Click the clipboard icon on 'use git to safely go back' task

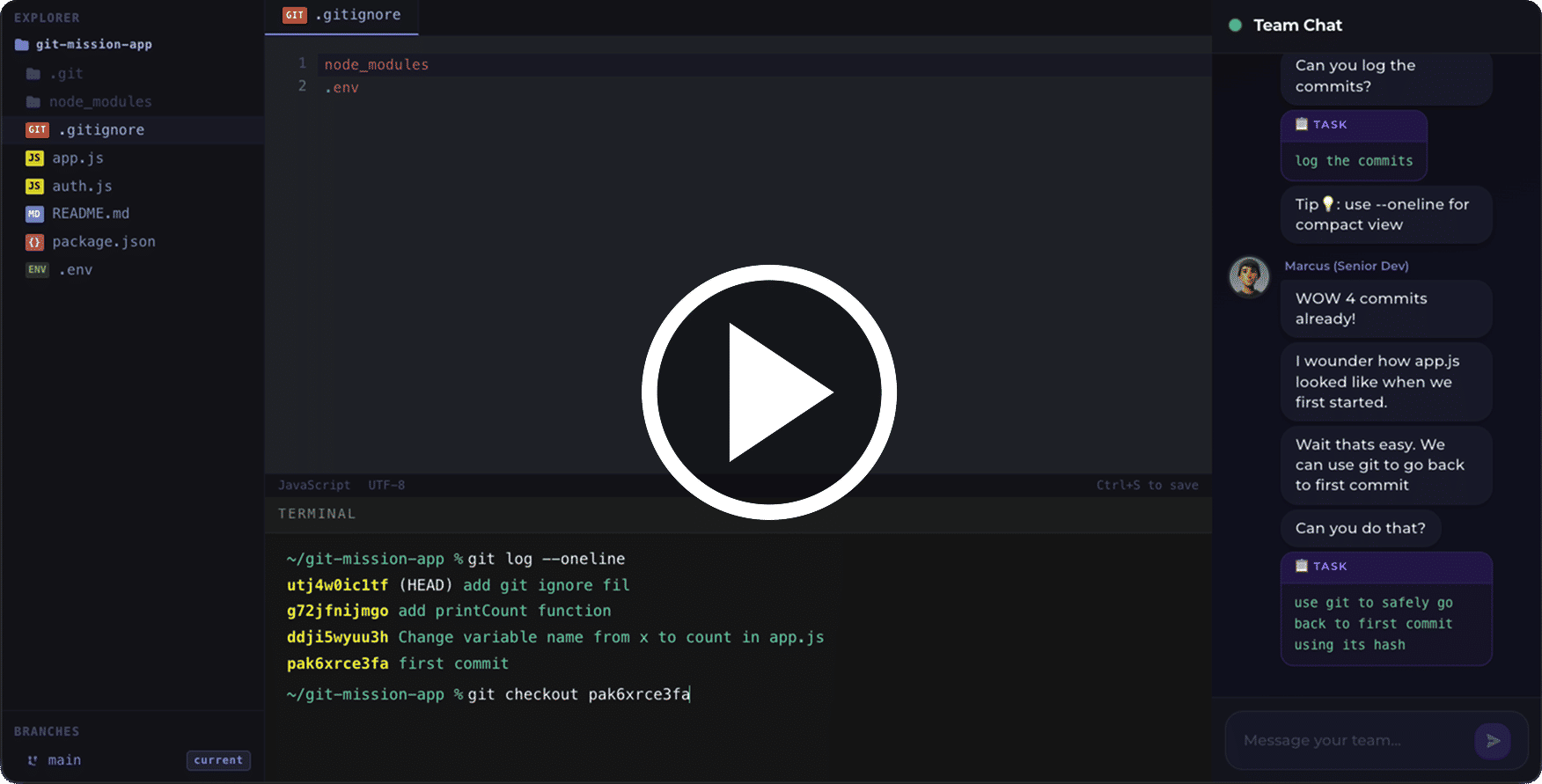[x=1302, y=566]
